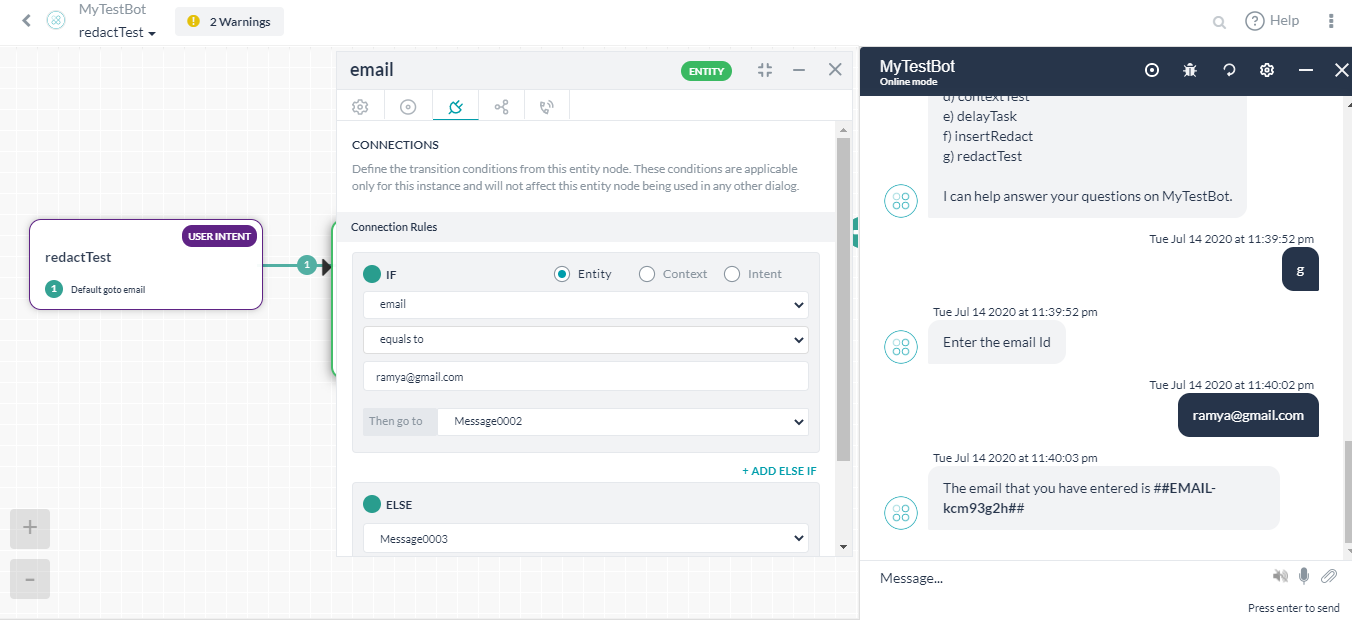Image resolution: width=1352 pixels, height=620 pixels.
Task: Switch to the component properties gear tab
Action: tap(360, 107)
